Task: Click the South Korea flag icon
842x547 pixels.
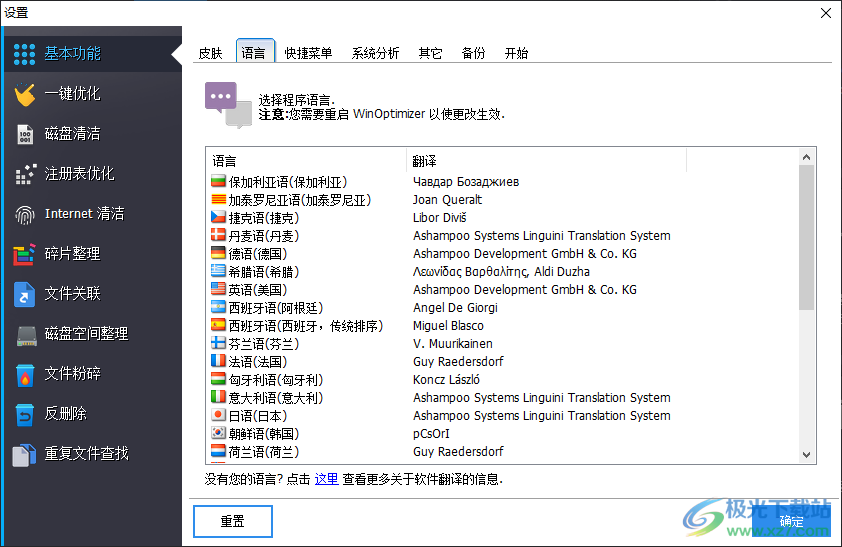Action: point(218,433)
